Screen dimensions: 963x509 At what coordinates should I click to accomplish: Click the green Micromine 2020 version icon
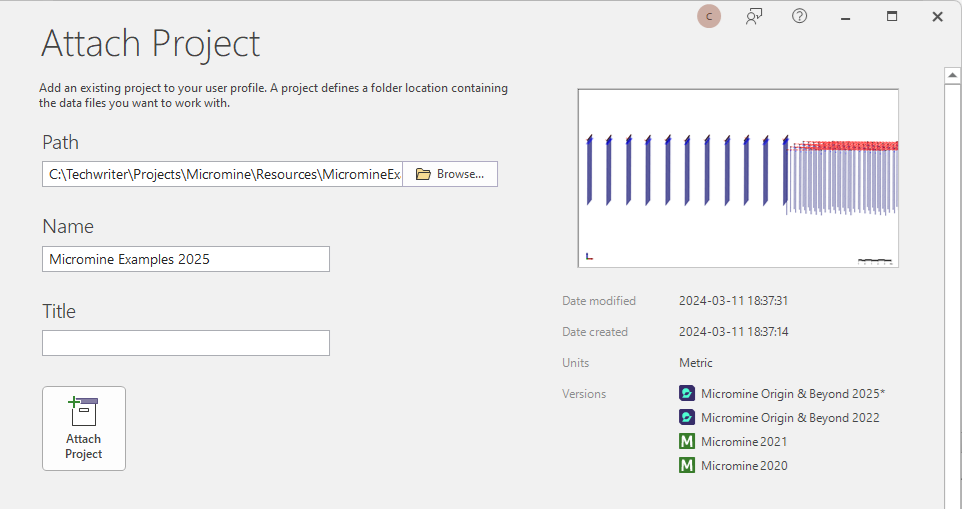(x=687, y=465)
